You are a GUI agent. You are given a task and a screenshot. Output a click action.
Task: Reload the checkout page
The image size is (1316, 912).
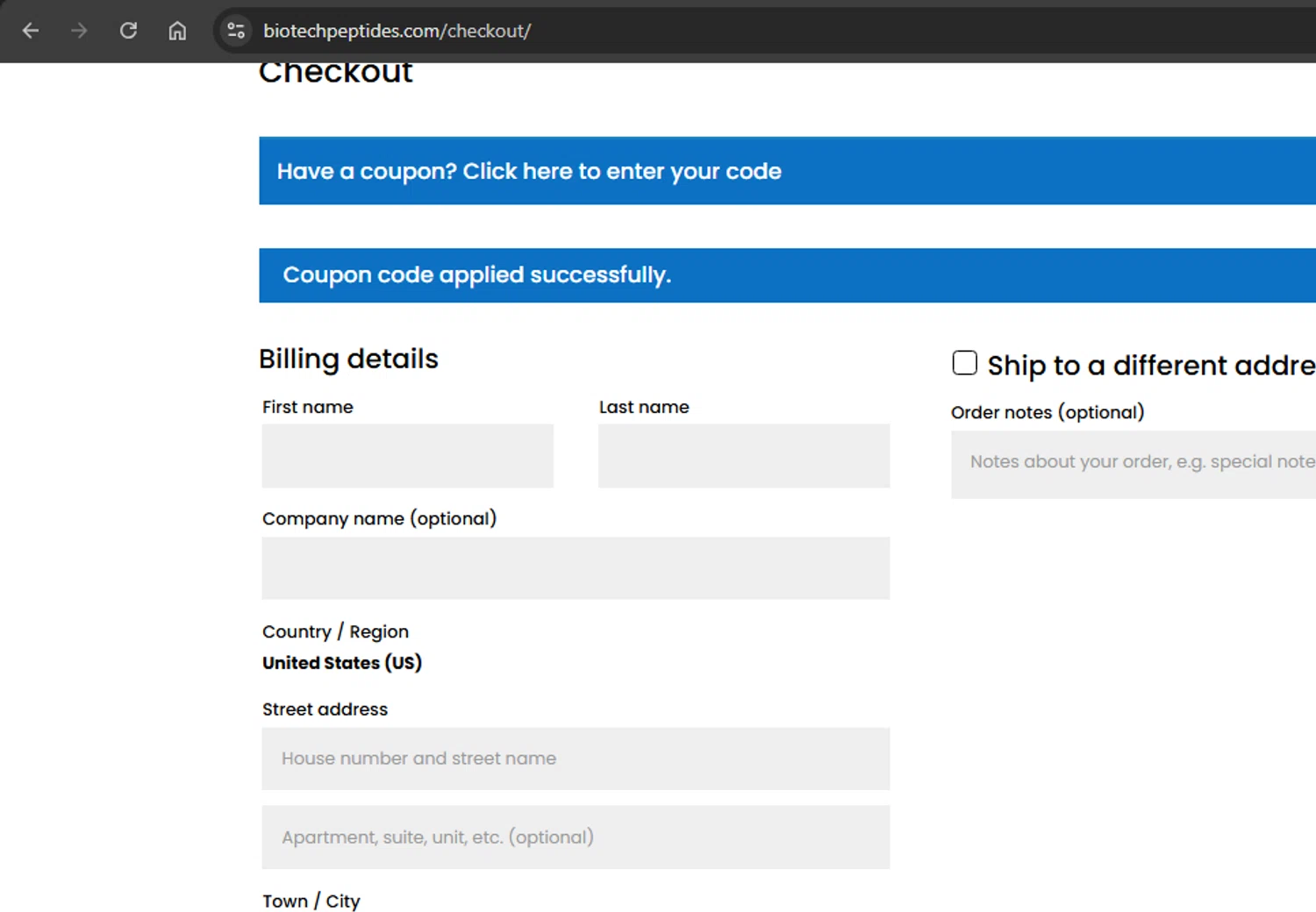tap(129, 31)
